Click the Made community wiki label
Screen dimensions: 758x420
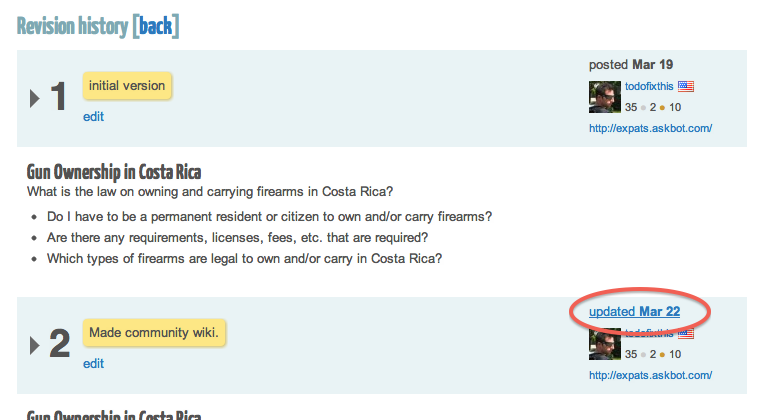(154, 333)
